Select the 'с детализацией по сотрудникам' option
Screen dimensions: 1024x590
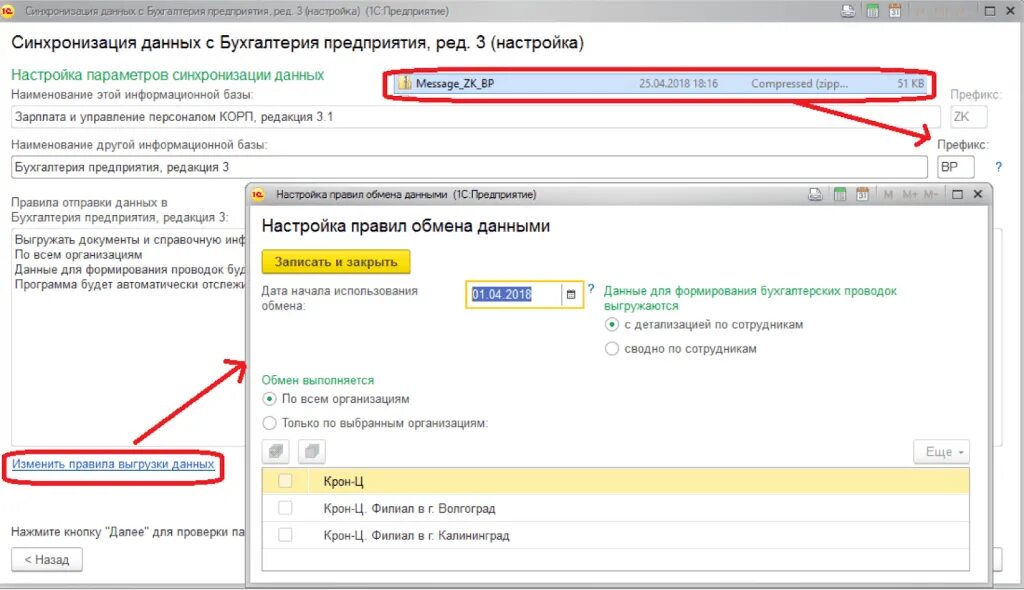click(612, 324)
